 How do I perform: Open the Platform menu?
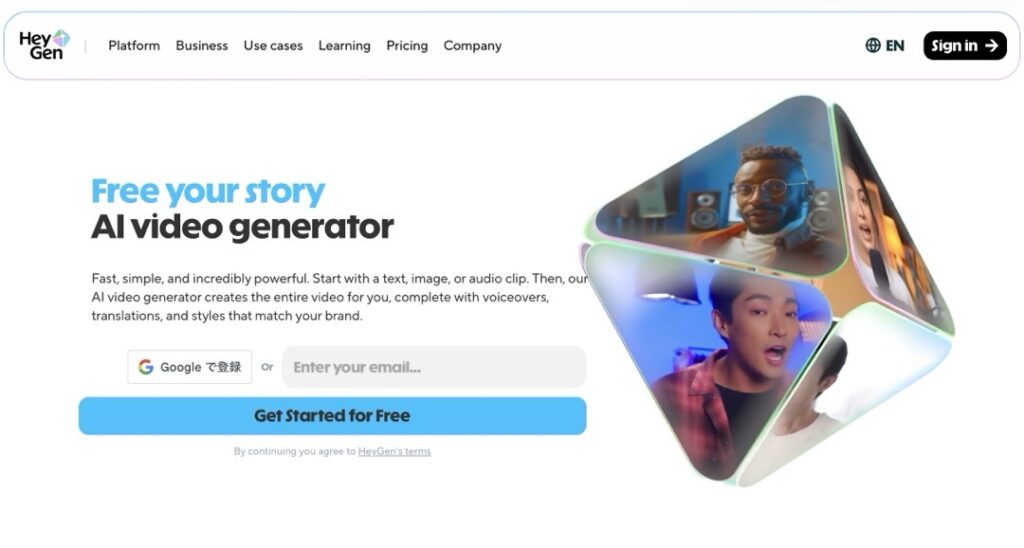pos(134,46)
